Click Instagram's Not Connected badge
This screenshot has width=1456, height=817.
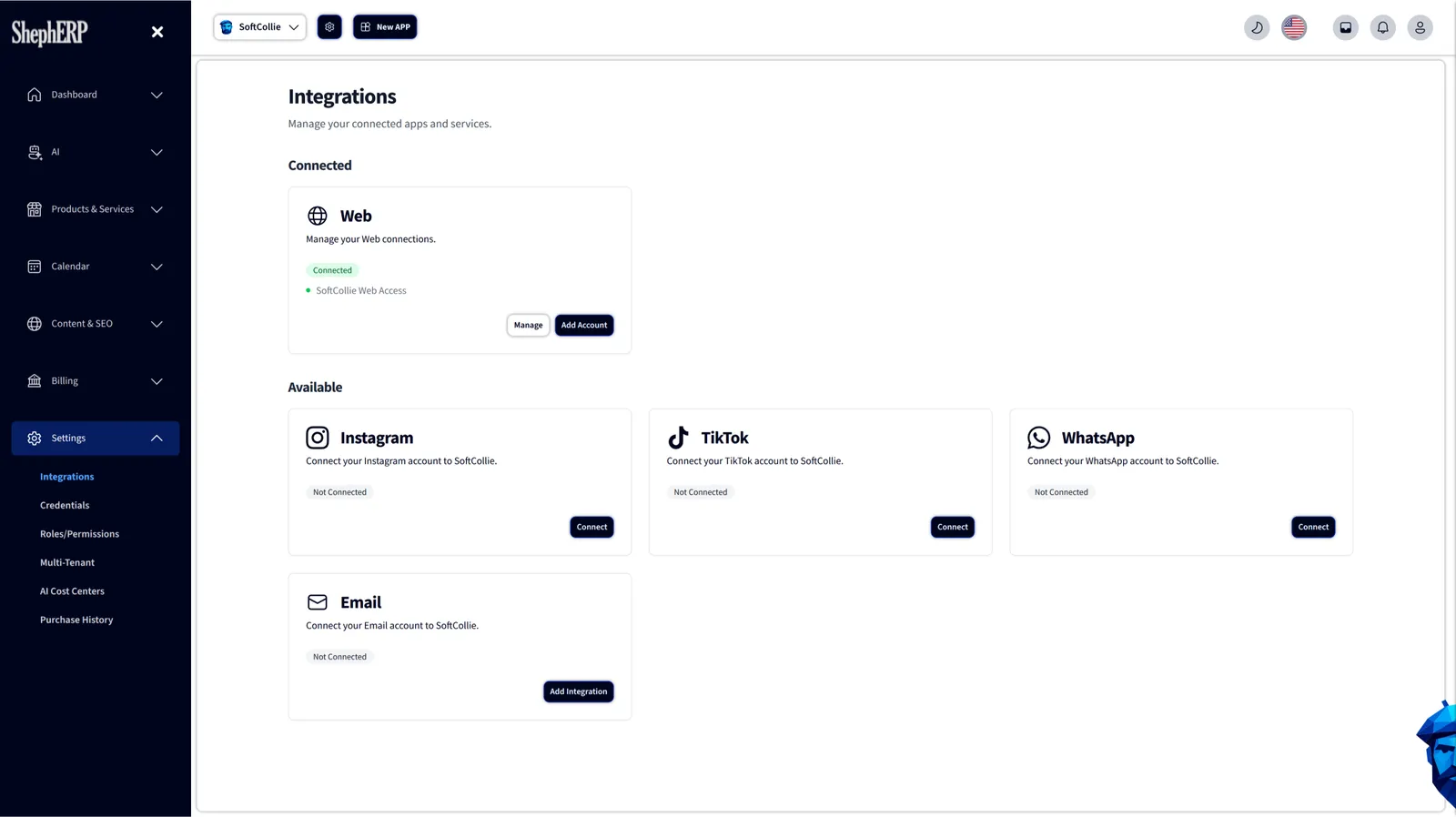[339, 492]
